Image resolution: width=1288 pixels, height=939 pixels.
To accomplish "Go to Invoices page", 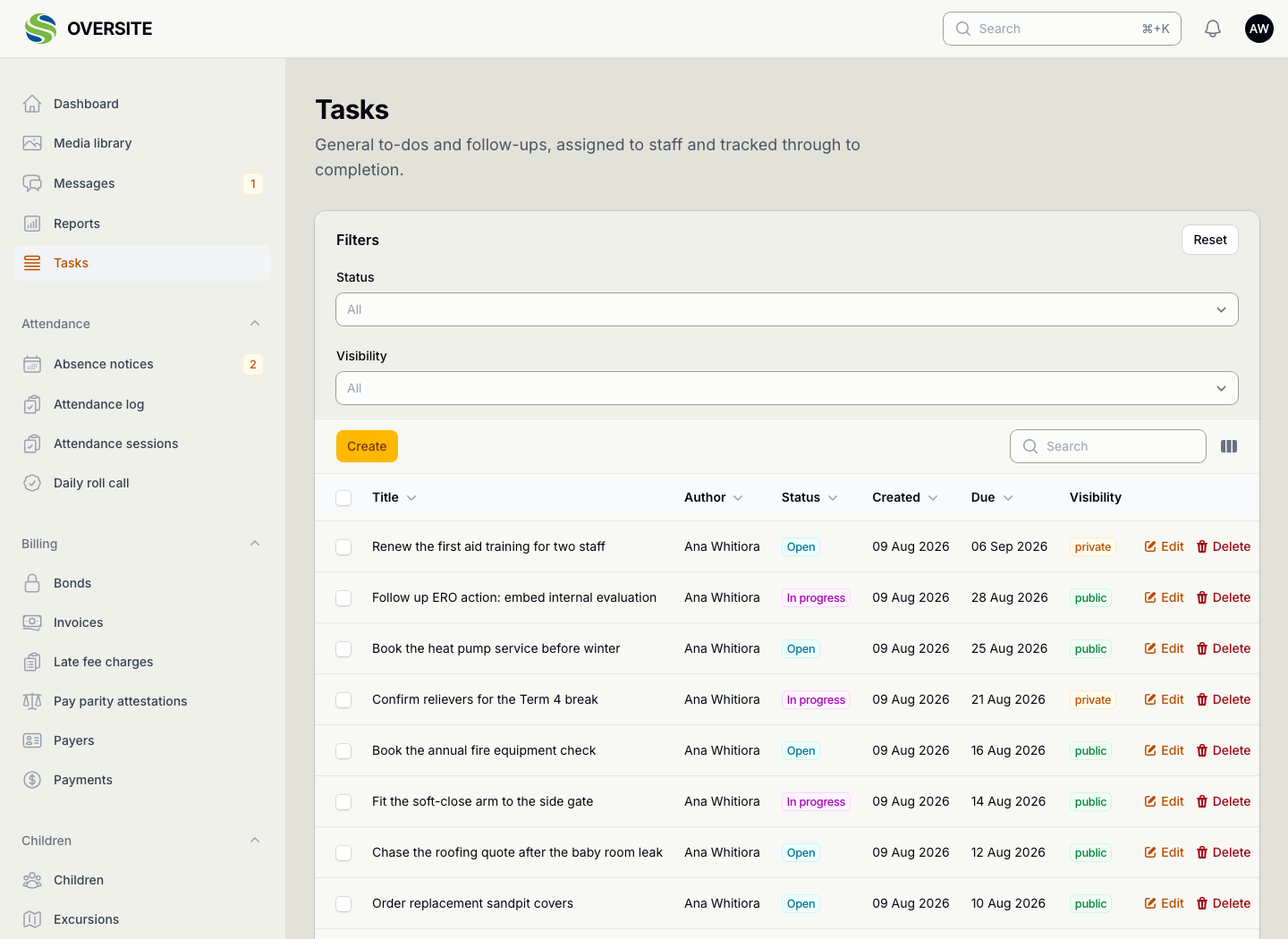I will pyautogui.click(x=143, y=622).
